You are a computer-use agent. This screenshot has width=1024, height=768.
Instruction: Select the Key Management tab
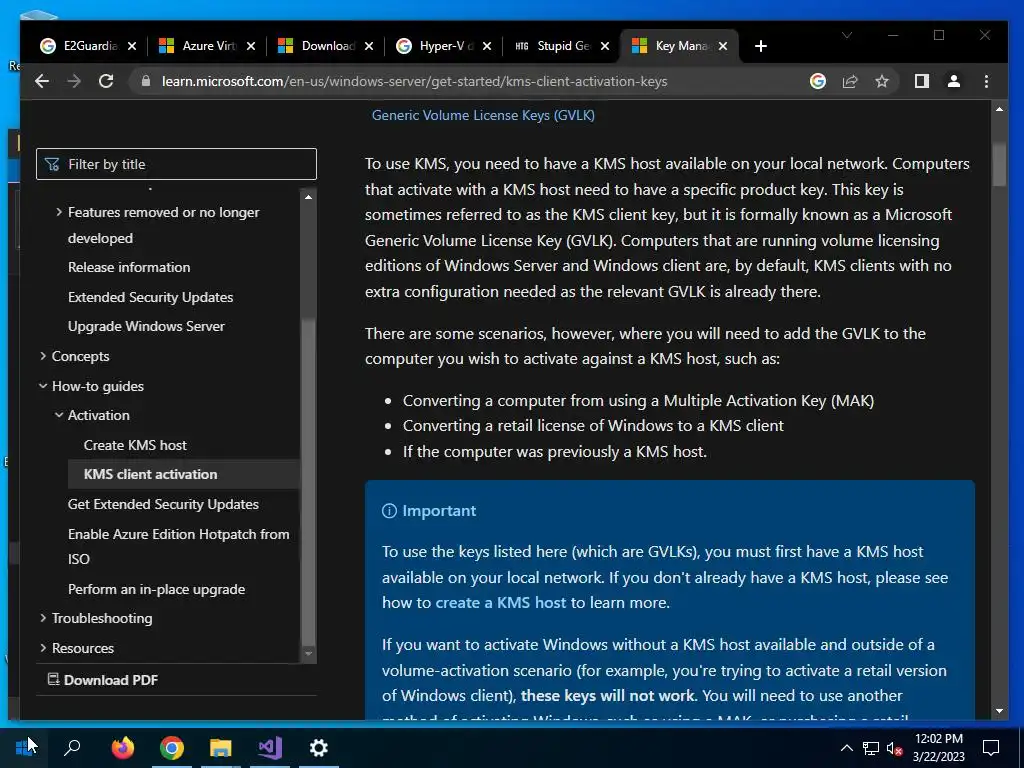pyautogui.click(x=680, y=46)
